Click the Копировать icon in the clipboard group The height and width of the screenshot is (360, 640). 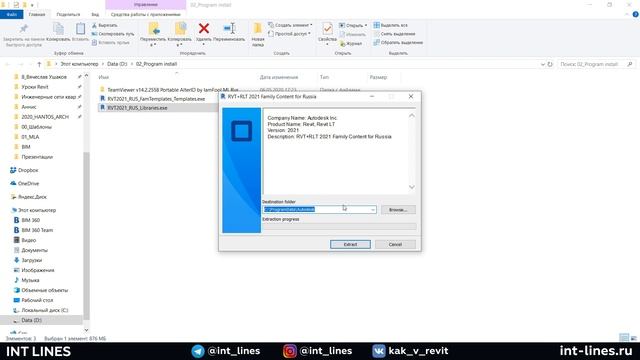point(58,29)
